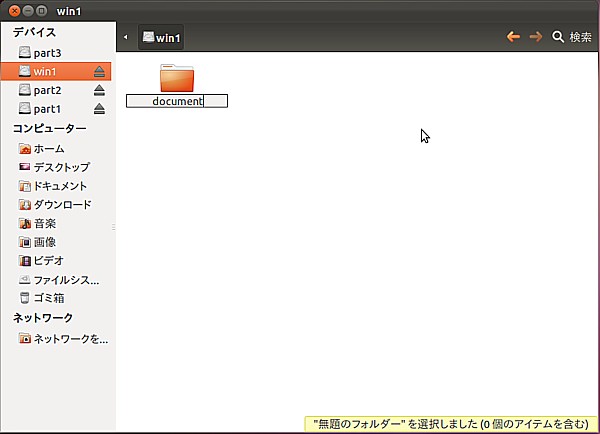Open ファイルシス... in the sidebar
This screenshot has height=434, width=600.
tap(67, 280)
